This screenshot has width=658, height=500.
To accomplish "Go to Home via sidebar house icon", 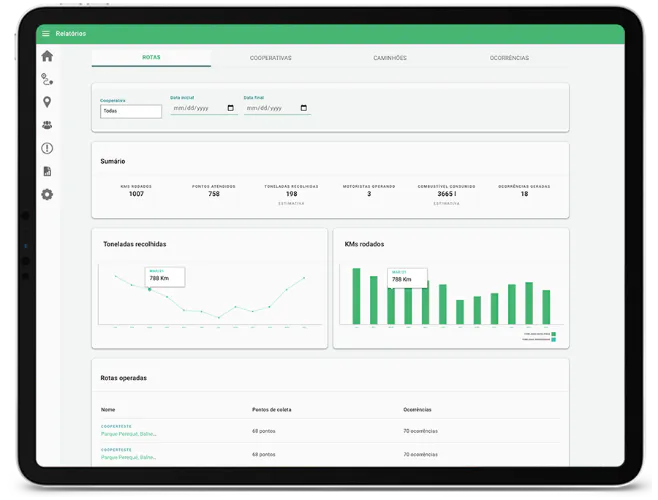I will coord(47,56).
